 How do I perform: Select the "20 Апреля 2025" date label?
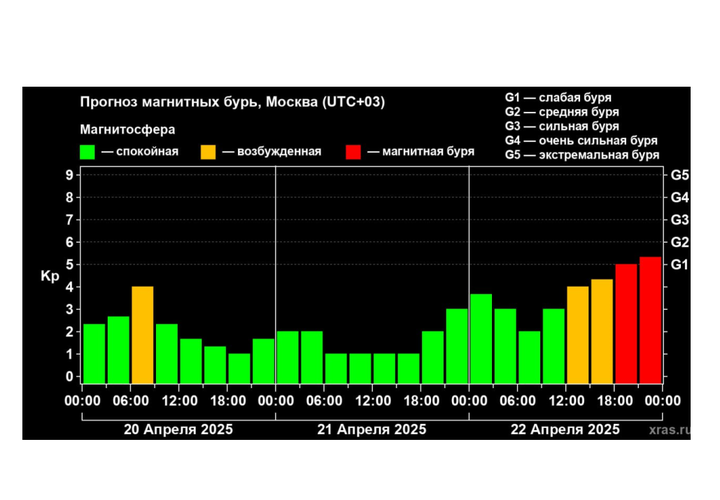(x=178, y=429)
